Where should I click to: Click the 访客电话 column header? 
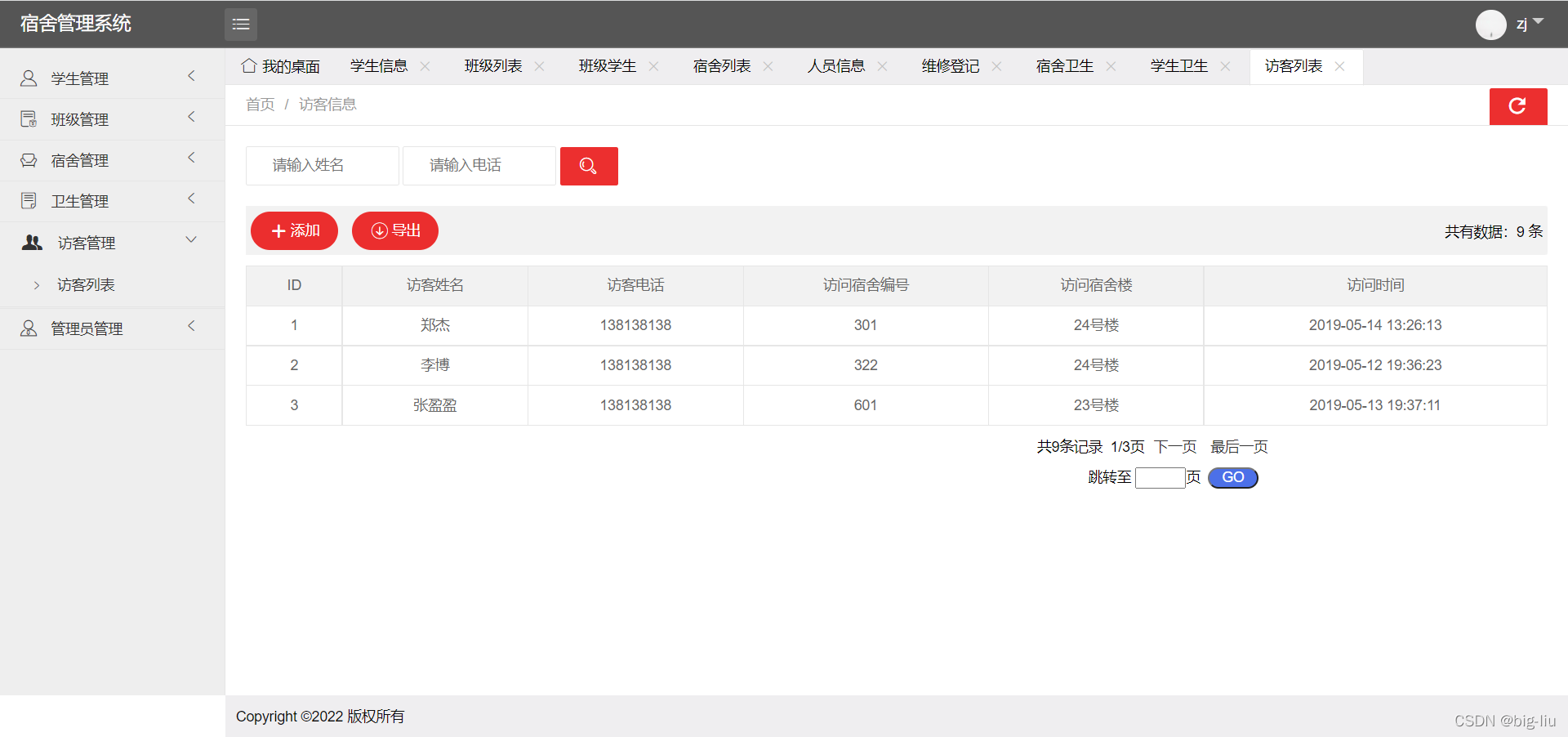[635, 285]
